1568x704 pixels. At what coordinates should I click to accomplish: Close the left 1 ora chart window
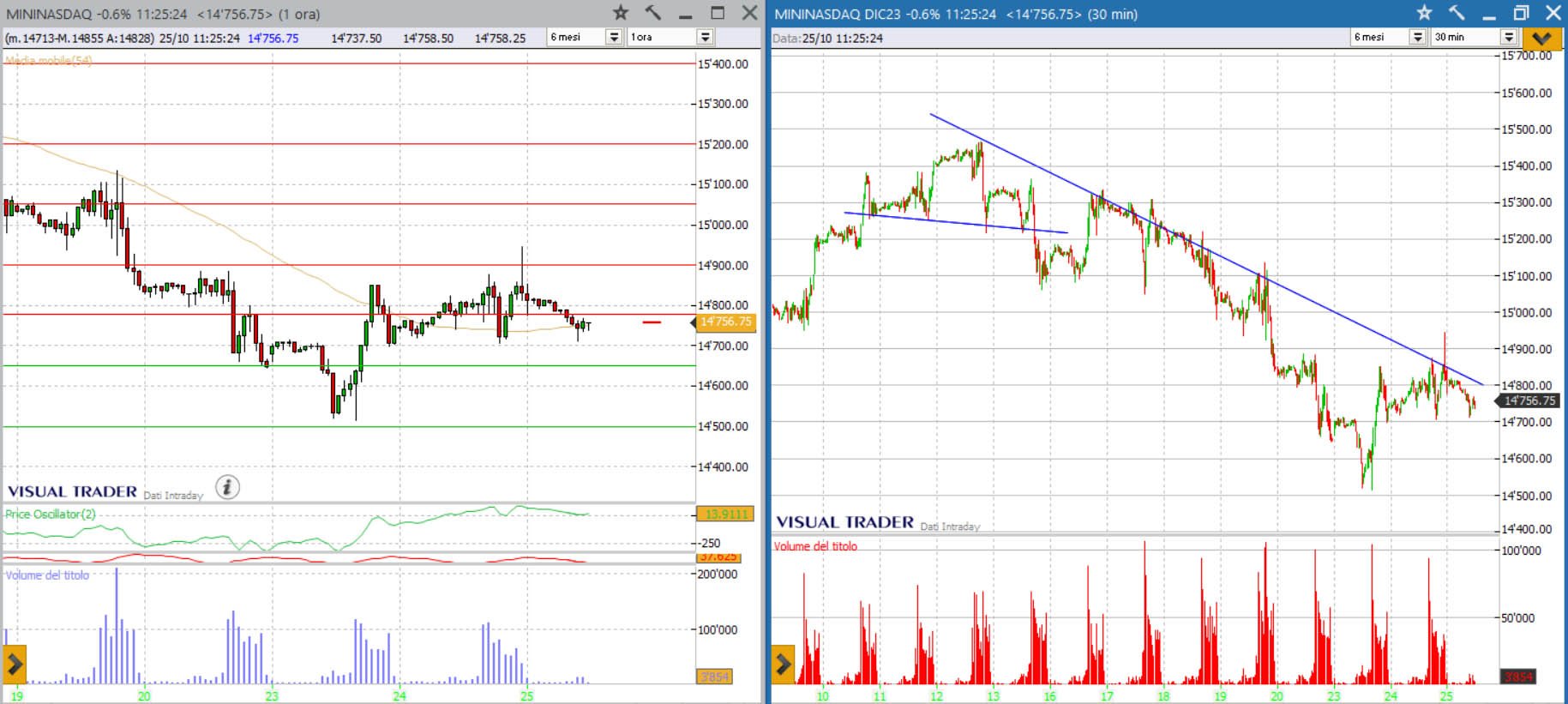click(x=749, y=13)
